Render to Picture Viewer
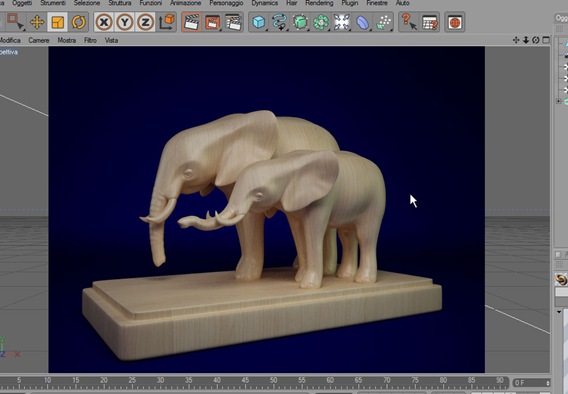568x394 pixels. tap(212, 22)
